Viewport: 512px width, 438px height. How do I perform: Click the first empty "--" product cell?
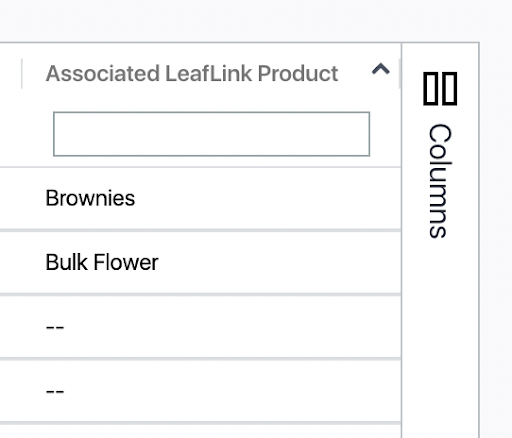click(55, 327)
